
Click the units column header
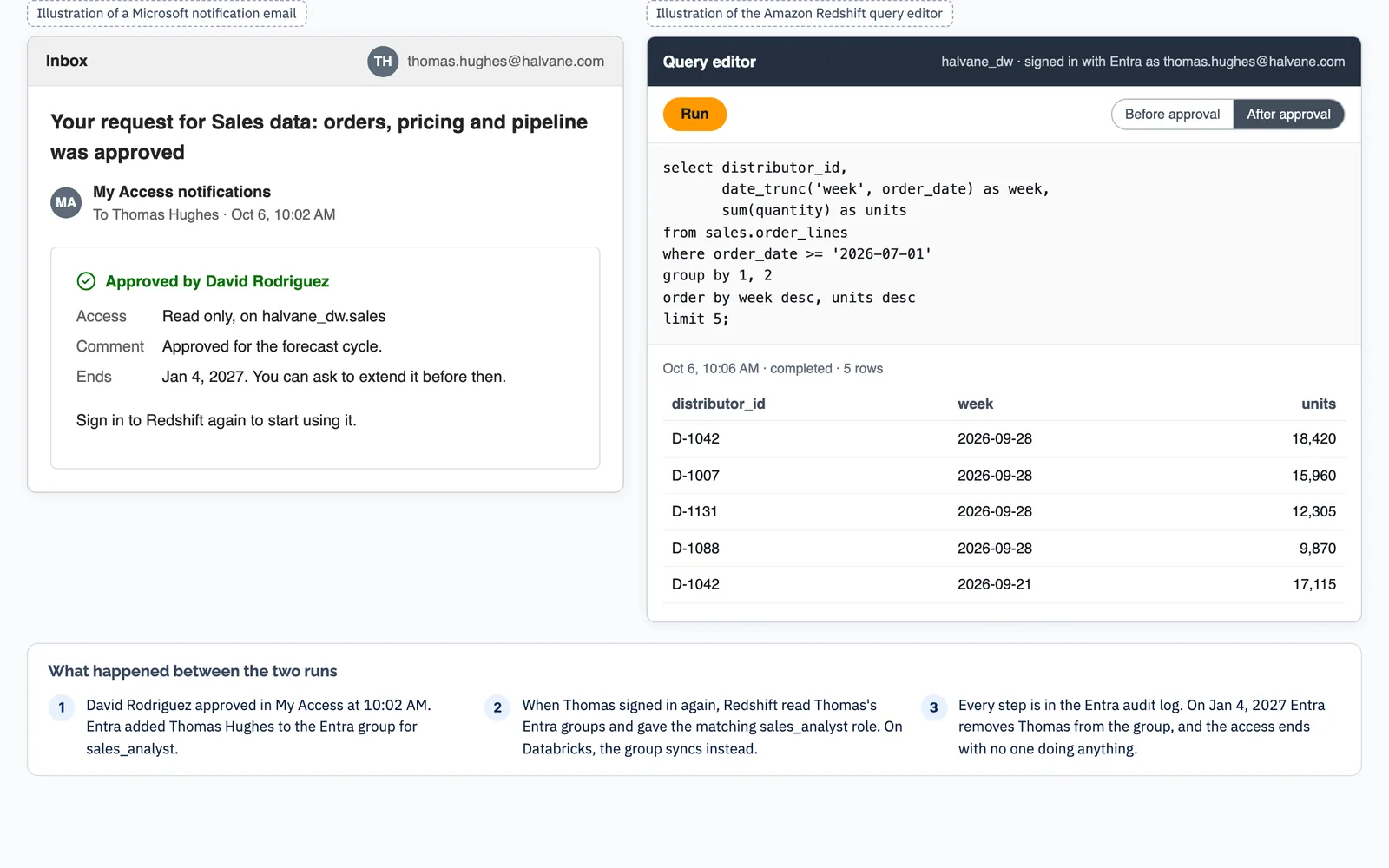point(1318,404)
